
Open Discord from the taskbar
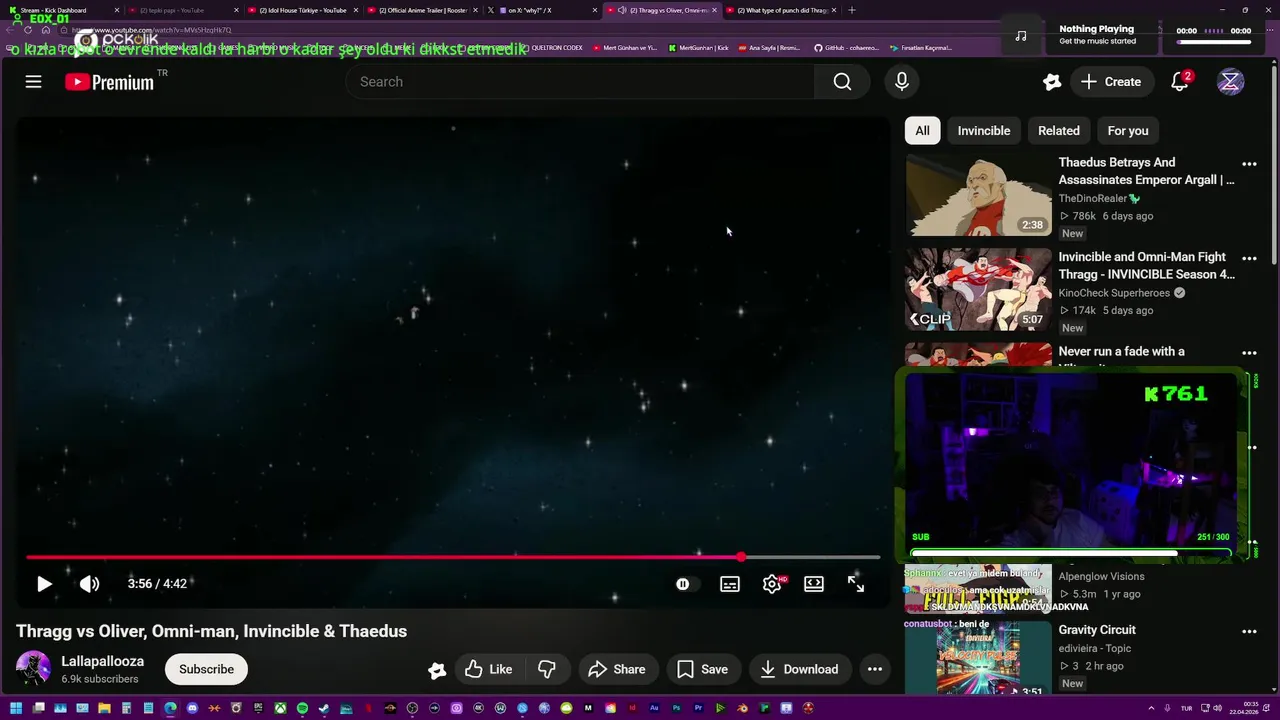click(192, 708)
